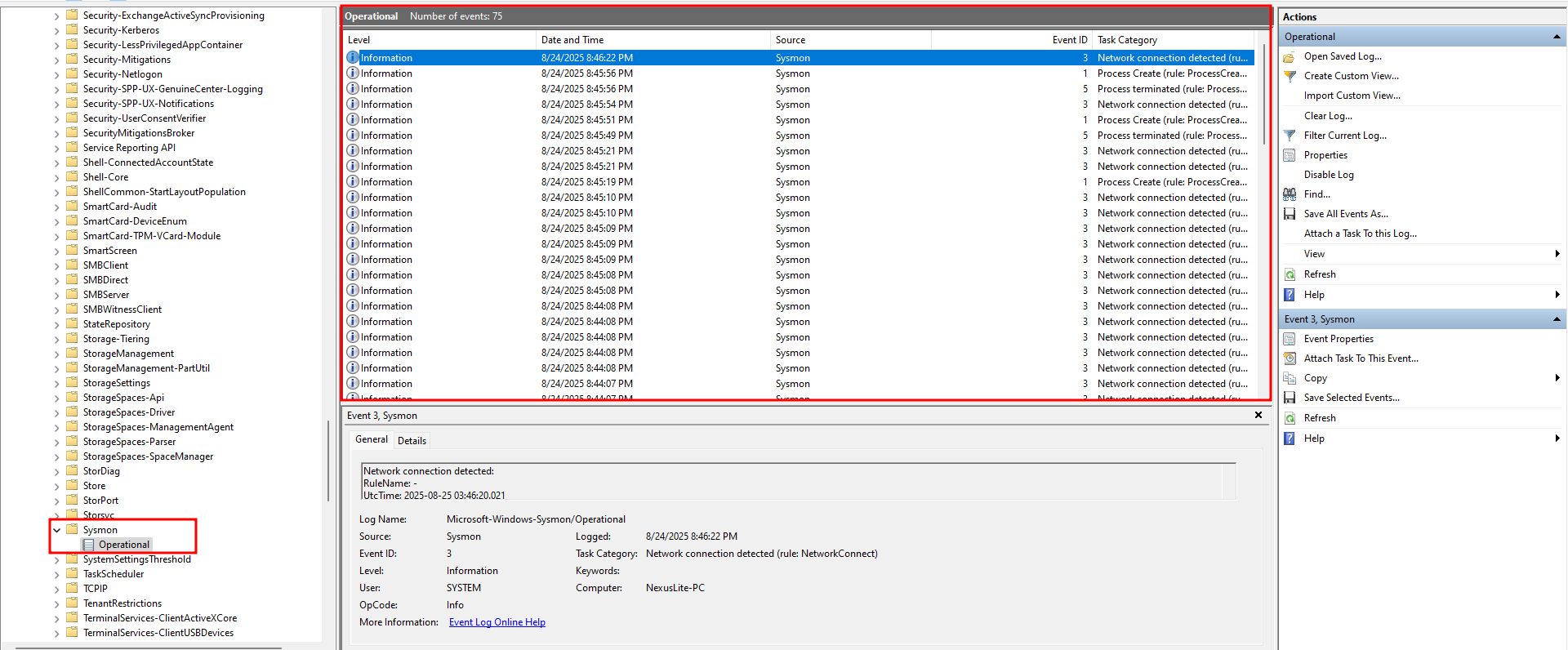1568x650 pixels.
Task: Open the View submenu arrow
Action: pyautogui.click(x=1557, y=254)
